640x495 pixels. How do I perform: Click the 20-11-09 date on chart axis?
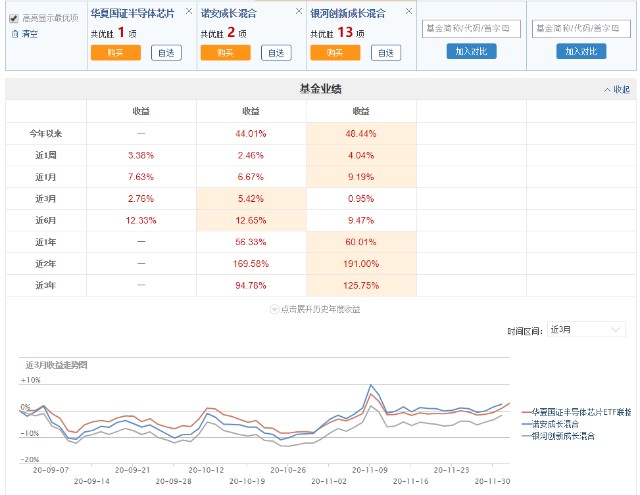[370, 470]
